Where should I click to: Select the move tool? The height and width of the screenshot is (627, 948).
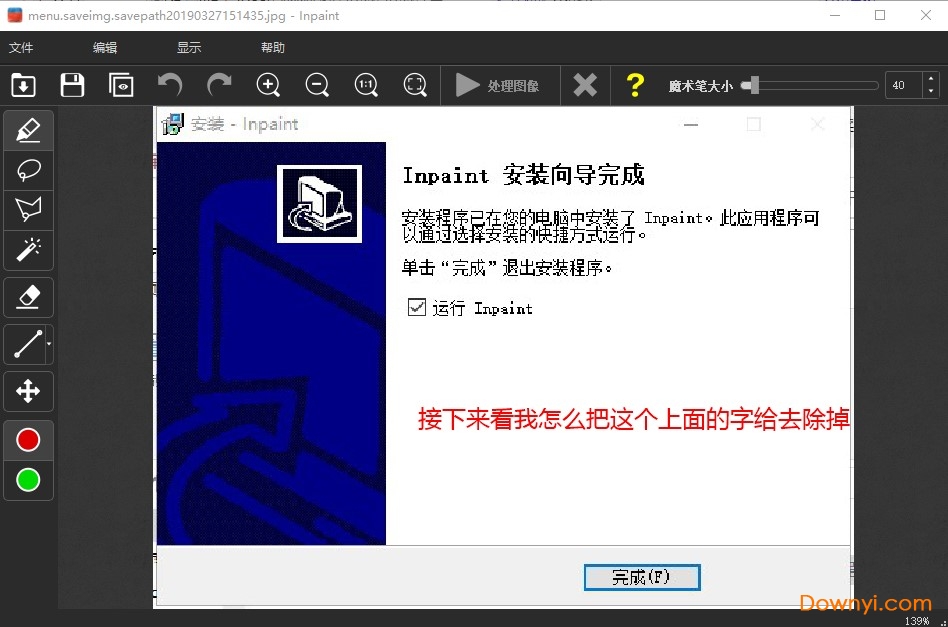28,391
